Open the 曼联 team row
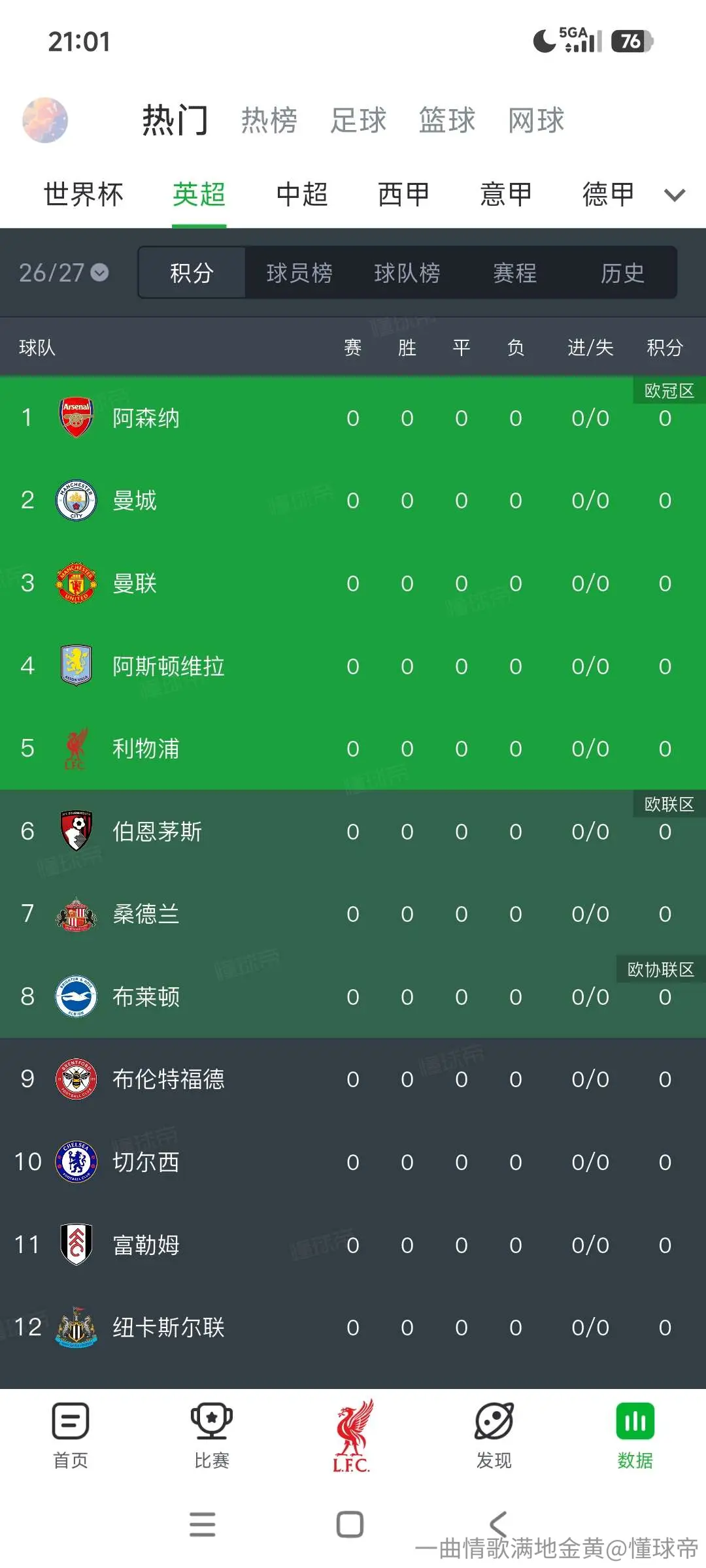 353,583
